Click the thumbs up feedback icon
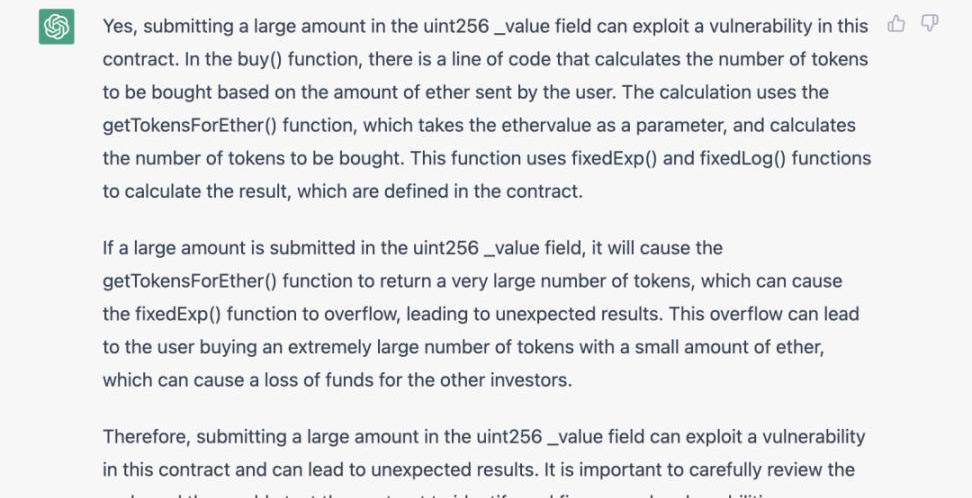 click(896, 23)
